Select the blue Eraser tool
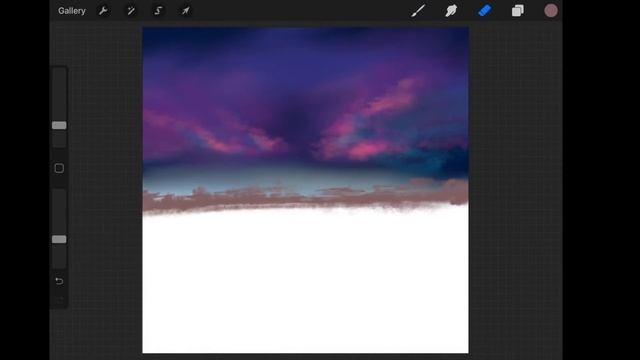The width and height of the screenshot is (640, 360). click(x=484, y=11)
